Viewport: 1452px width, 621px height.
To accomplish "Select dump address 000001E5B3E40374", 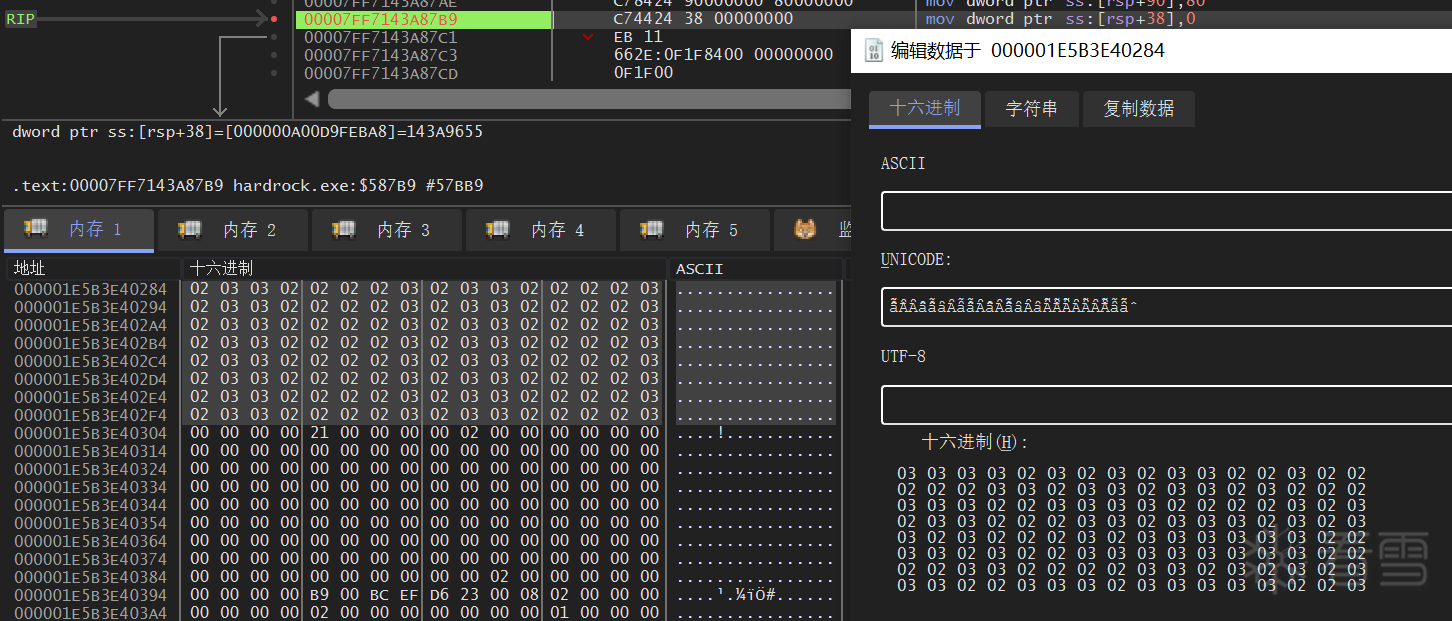I will [90, 559].
